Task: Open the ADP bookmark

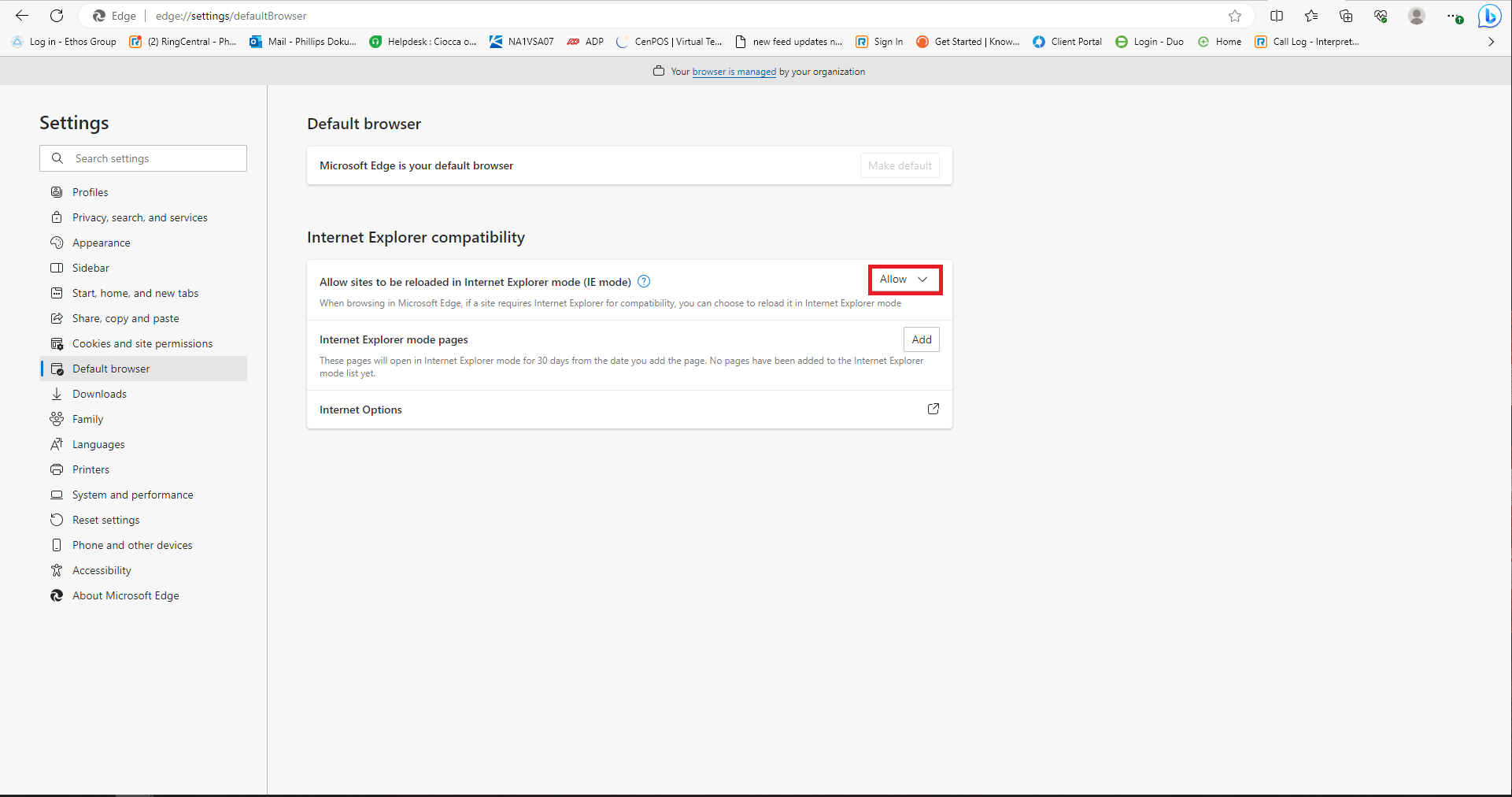Action: pyautogui.click(x=585, y=42)
